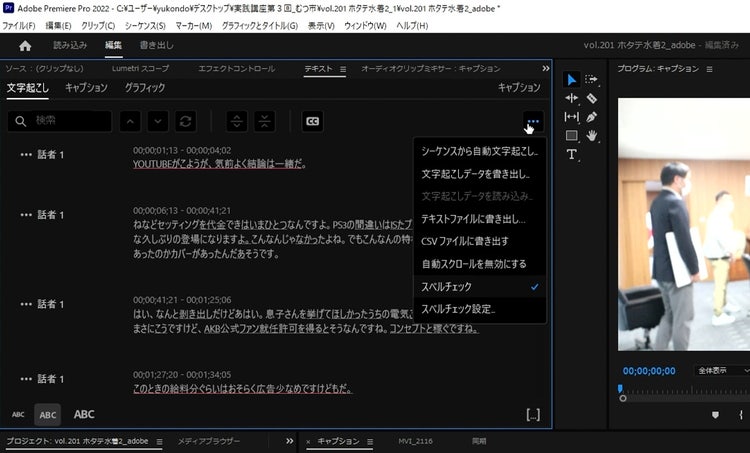Click the bracket pauses icon
Image resolution: width=750 pixels, height=453 pixels.
[x=533, y=415]
